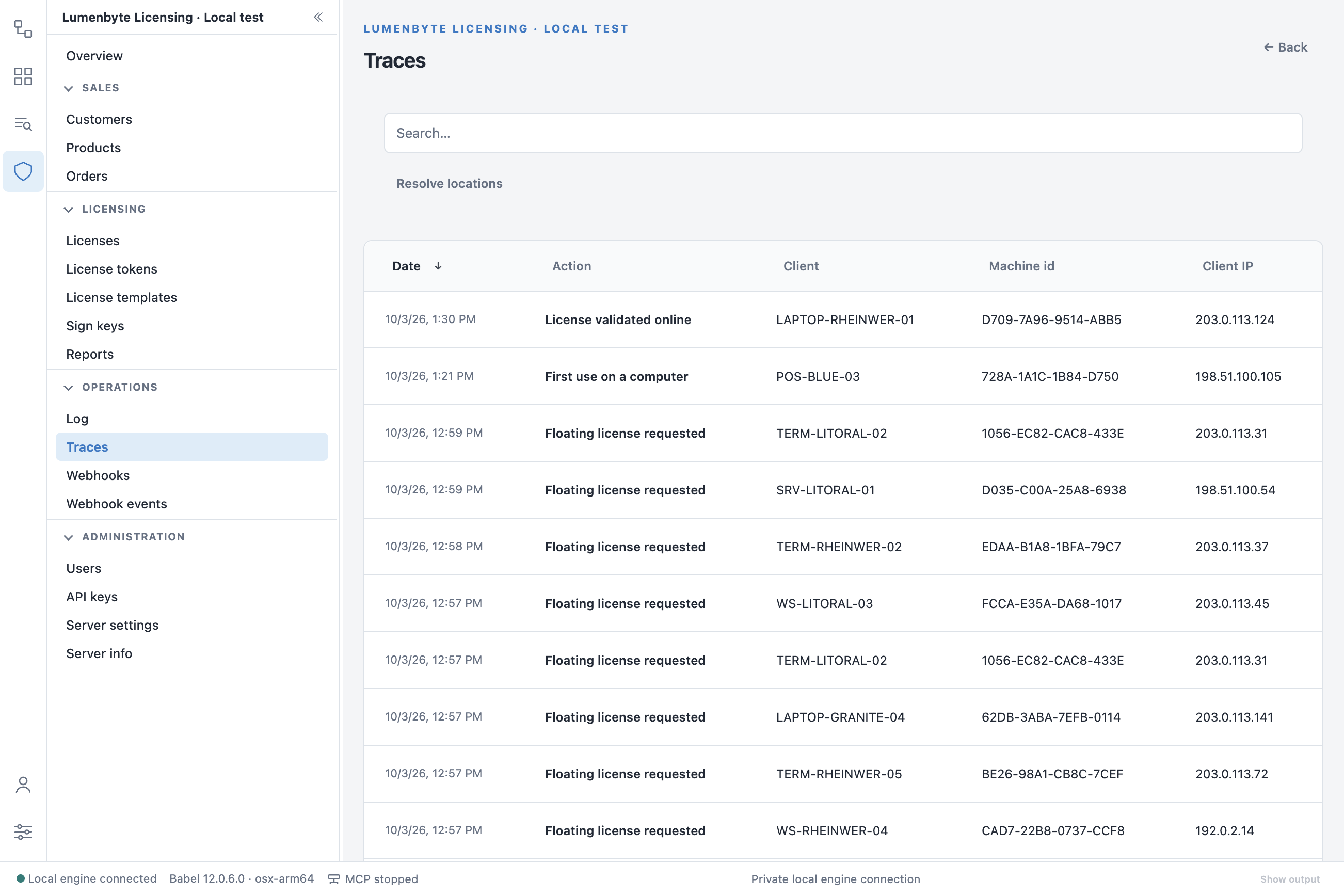Collapse the ADMINISTRATION section
Screen dimensions: 1344x896
click(x=69, y=537)
